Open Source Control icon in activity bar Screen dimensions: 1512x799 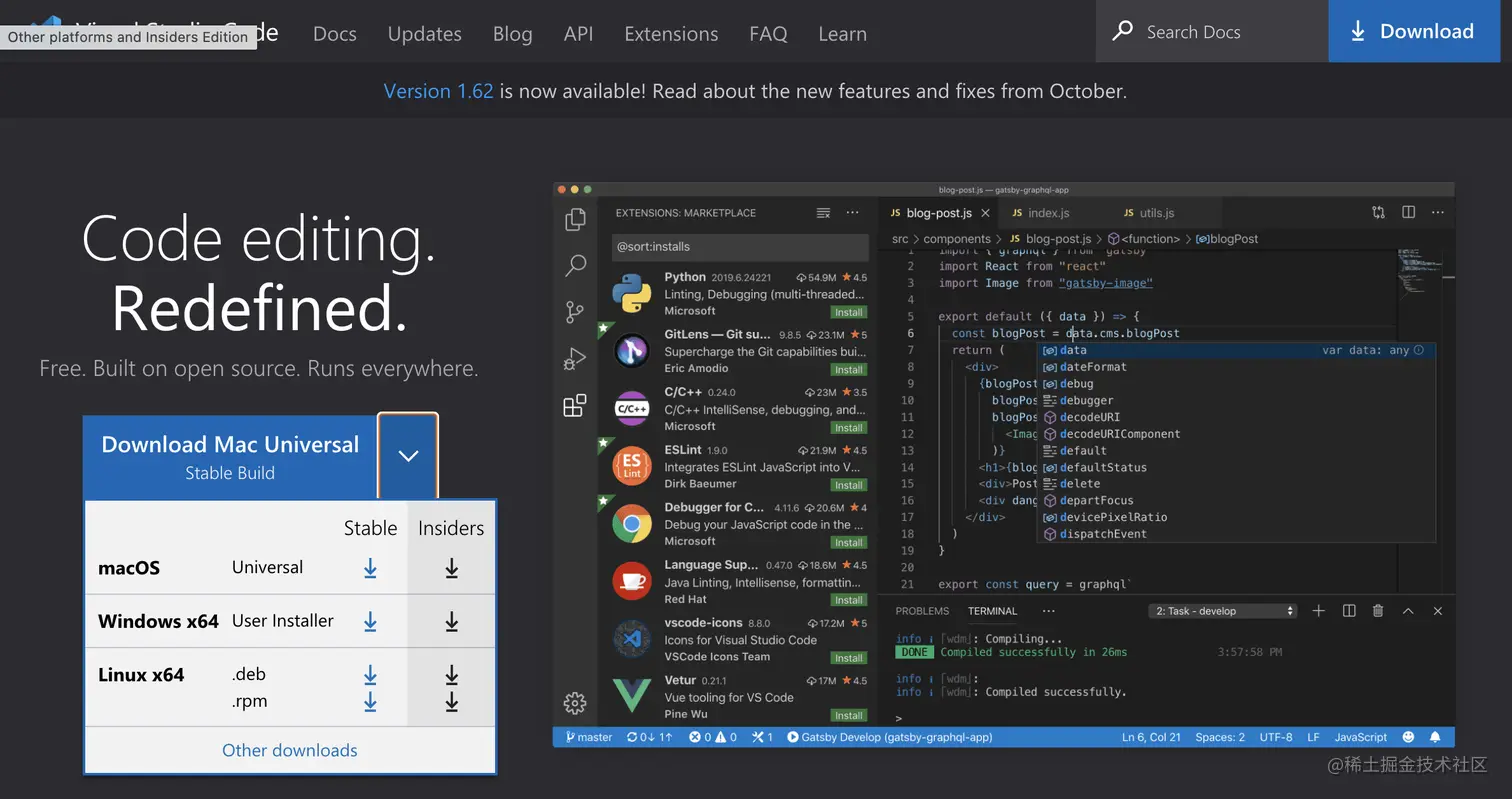click(x=575, y=312)
